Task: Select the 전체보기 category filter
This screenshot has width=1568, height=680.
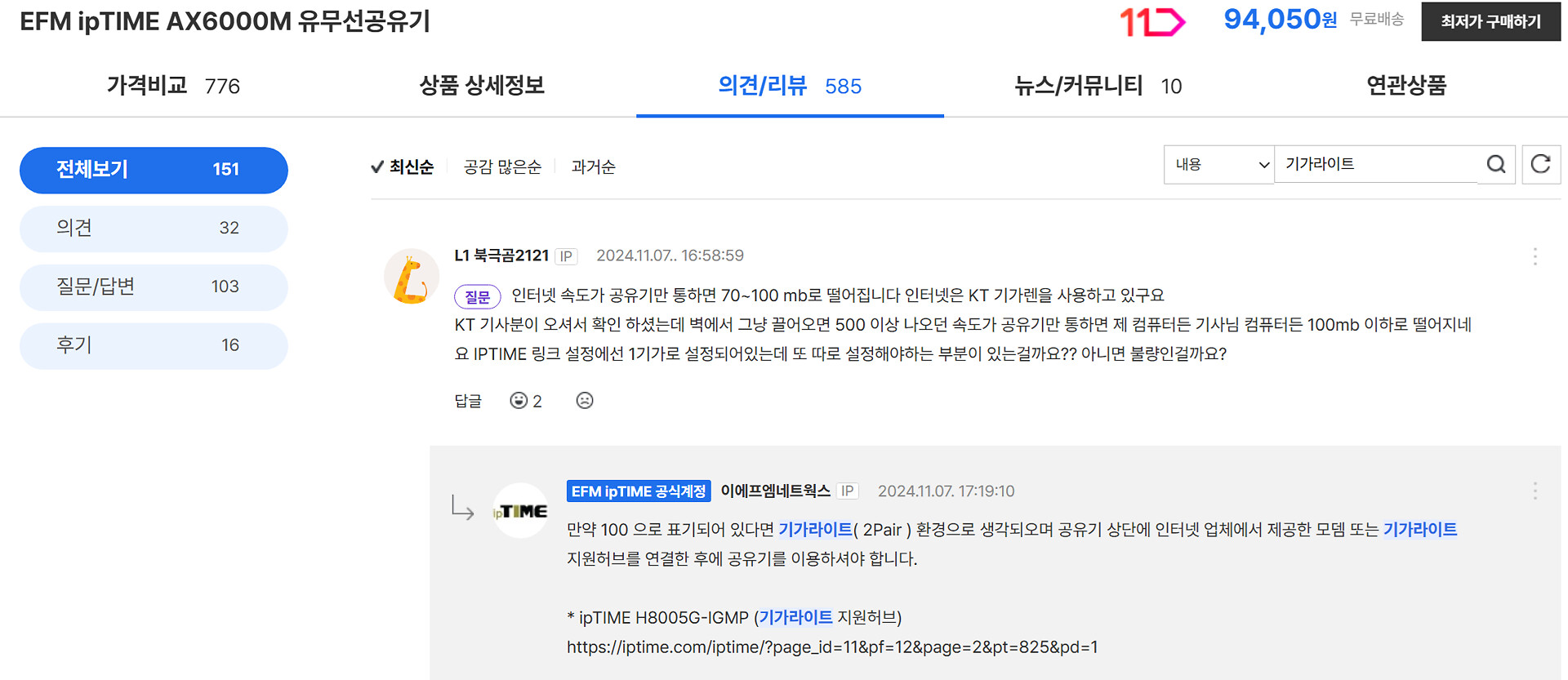Action: point(154,170)
